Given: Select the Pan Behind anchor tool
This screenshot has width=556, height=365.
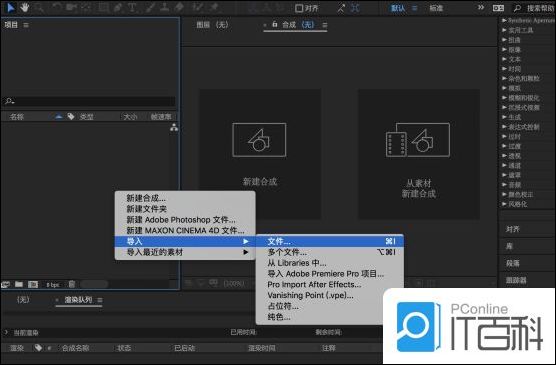Looking at the screenshot, I should pyautogui.click(x=86, y=7).
